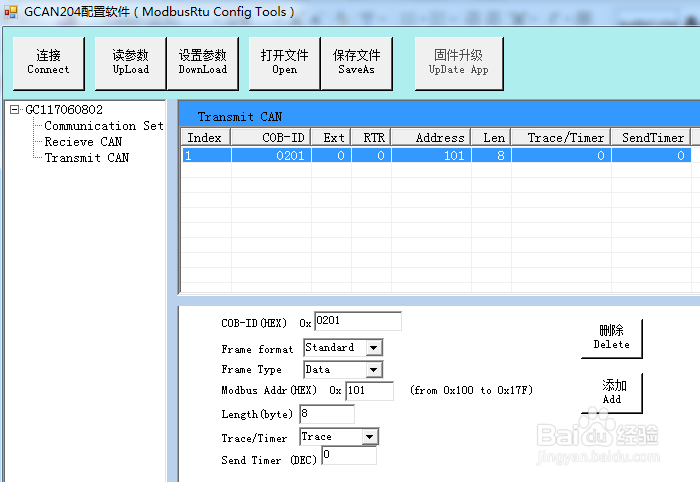Click the 设置参数 DownLoad button
Image resolution: width=700 pixels, height=482 pixels.
click(203, 63)
